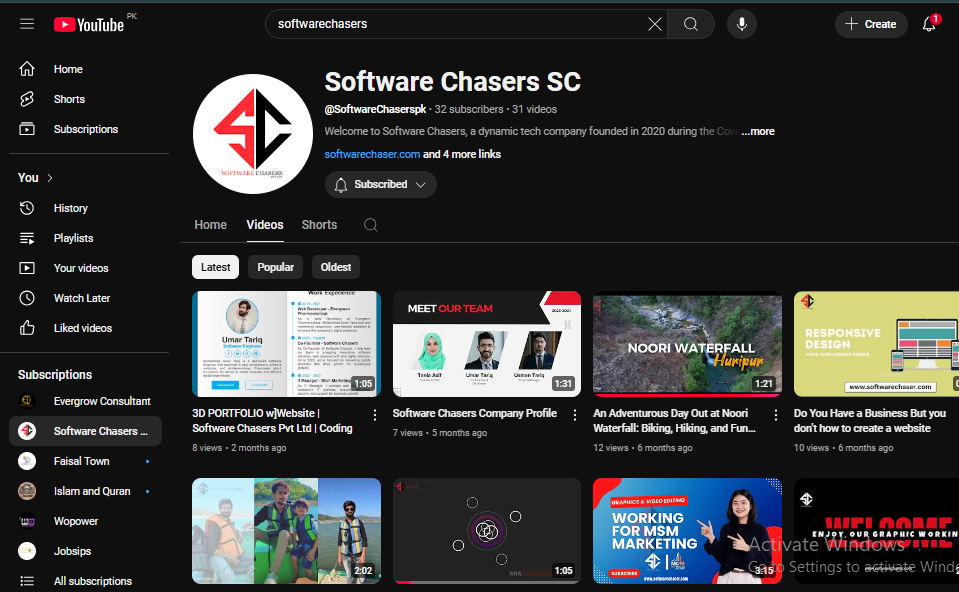Open the Shorts sidebar item
Screen dimensions: 959x592
[x=69, y=99]
